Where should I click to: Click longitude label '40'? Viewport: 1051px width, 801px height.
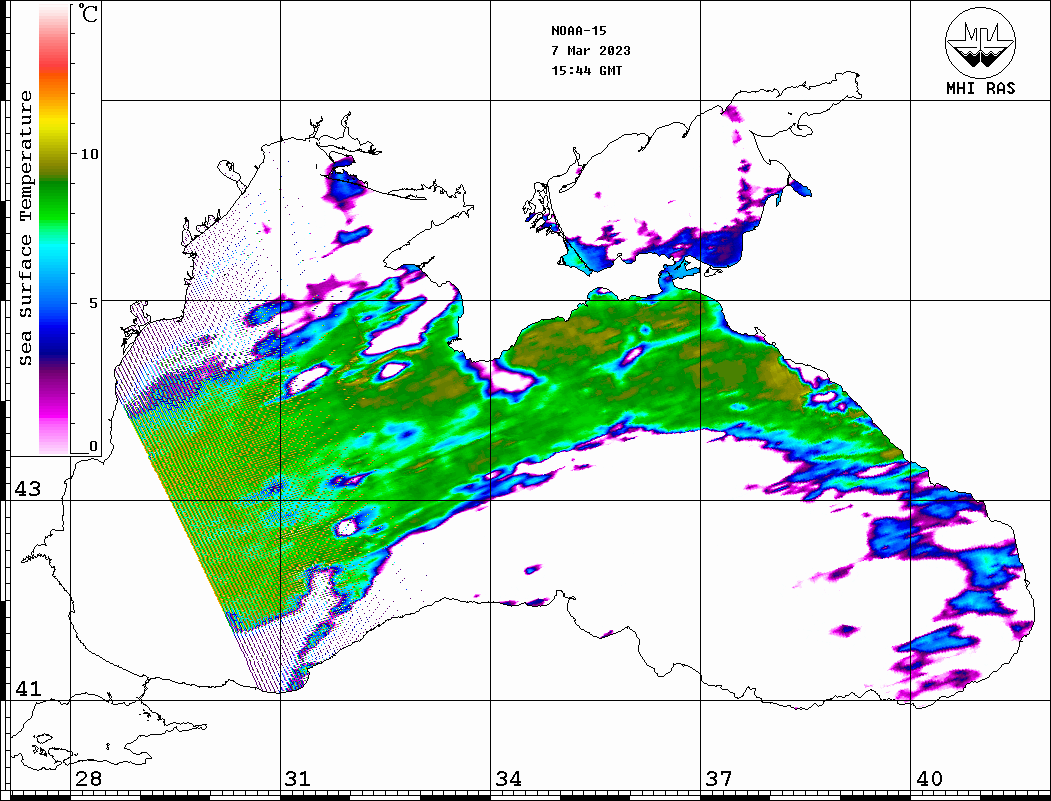coord(929,779)
